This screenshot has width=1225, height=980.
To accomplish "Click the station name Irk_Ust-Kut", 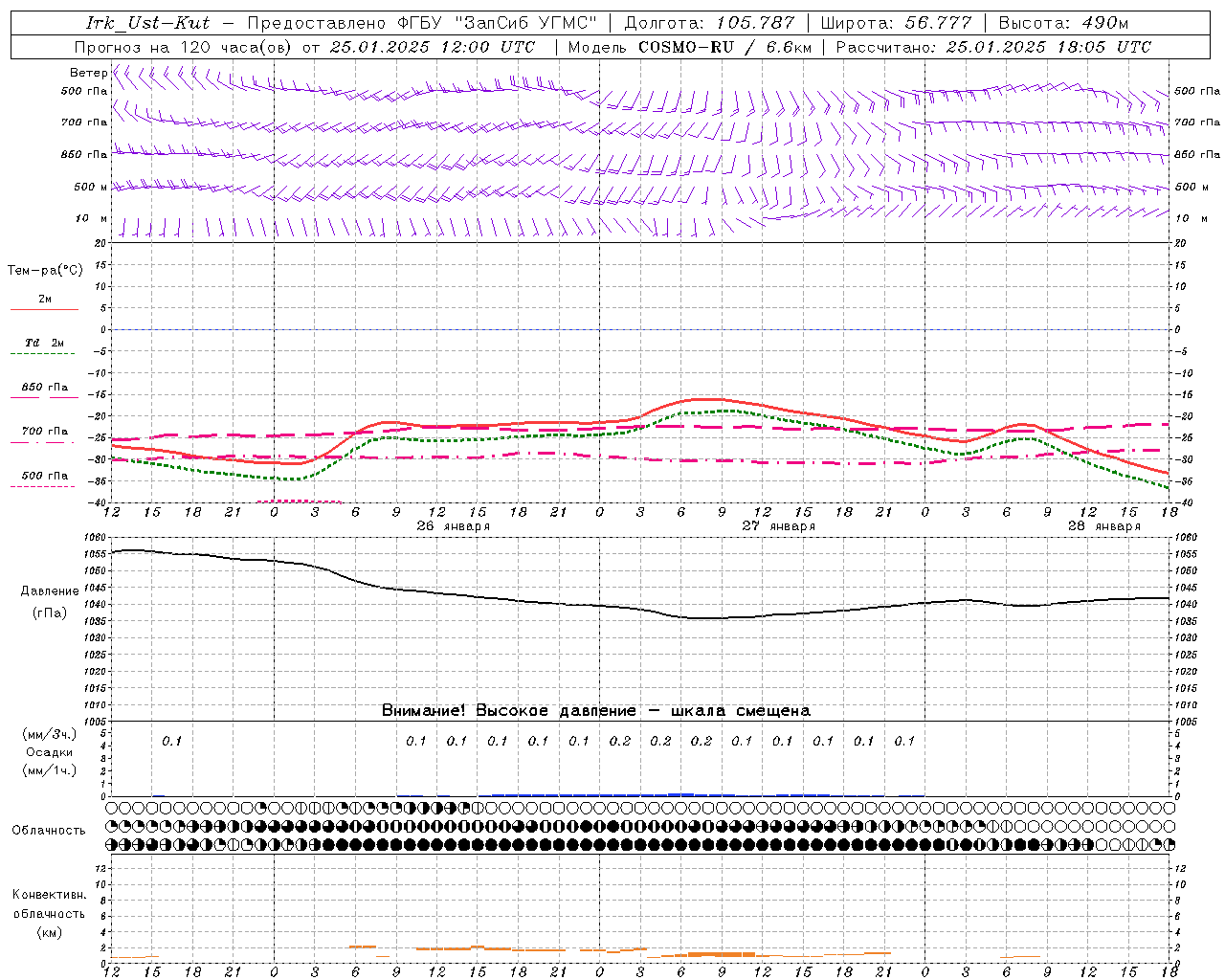I will tap(148, 23).
